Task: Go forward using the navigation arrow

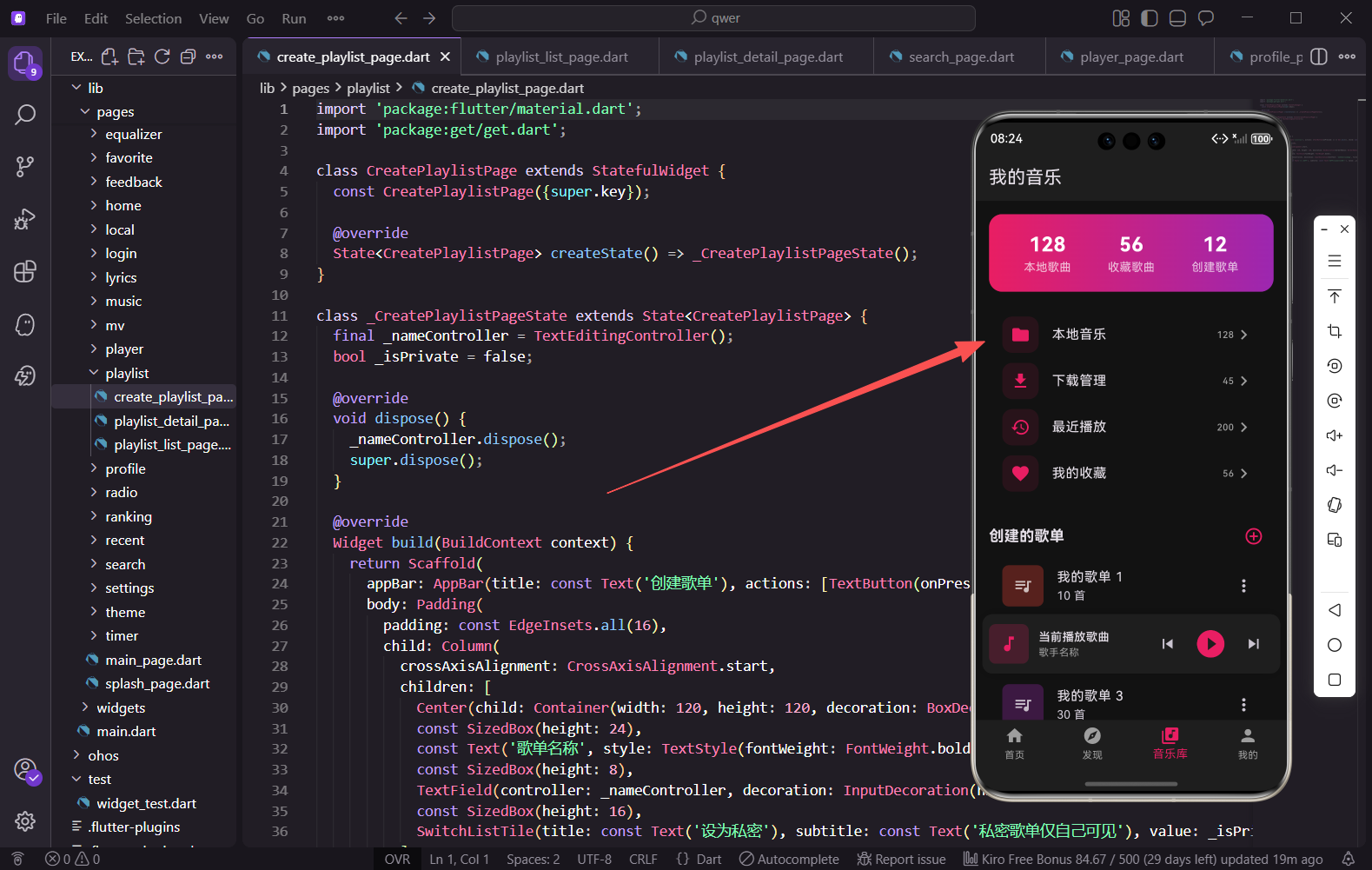Action: (429, 18)
